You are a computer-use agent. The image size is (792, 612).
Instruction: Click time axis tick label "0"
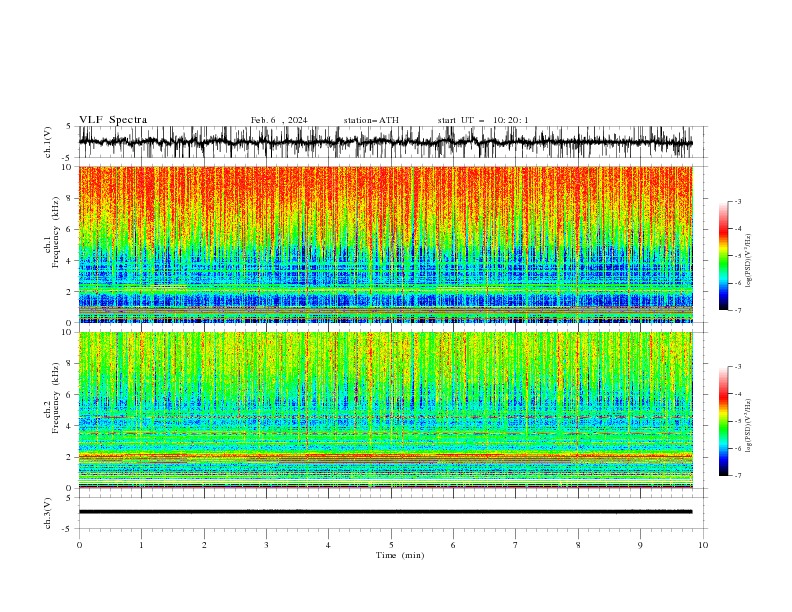(x=79, y=545)
